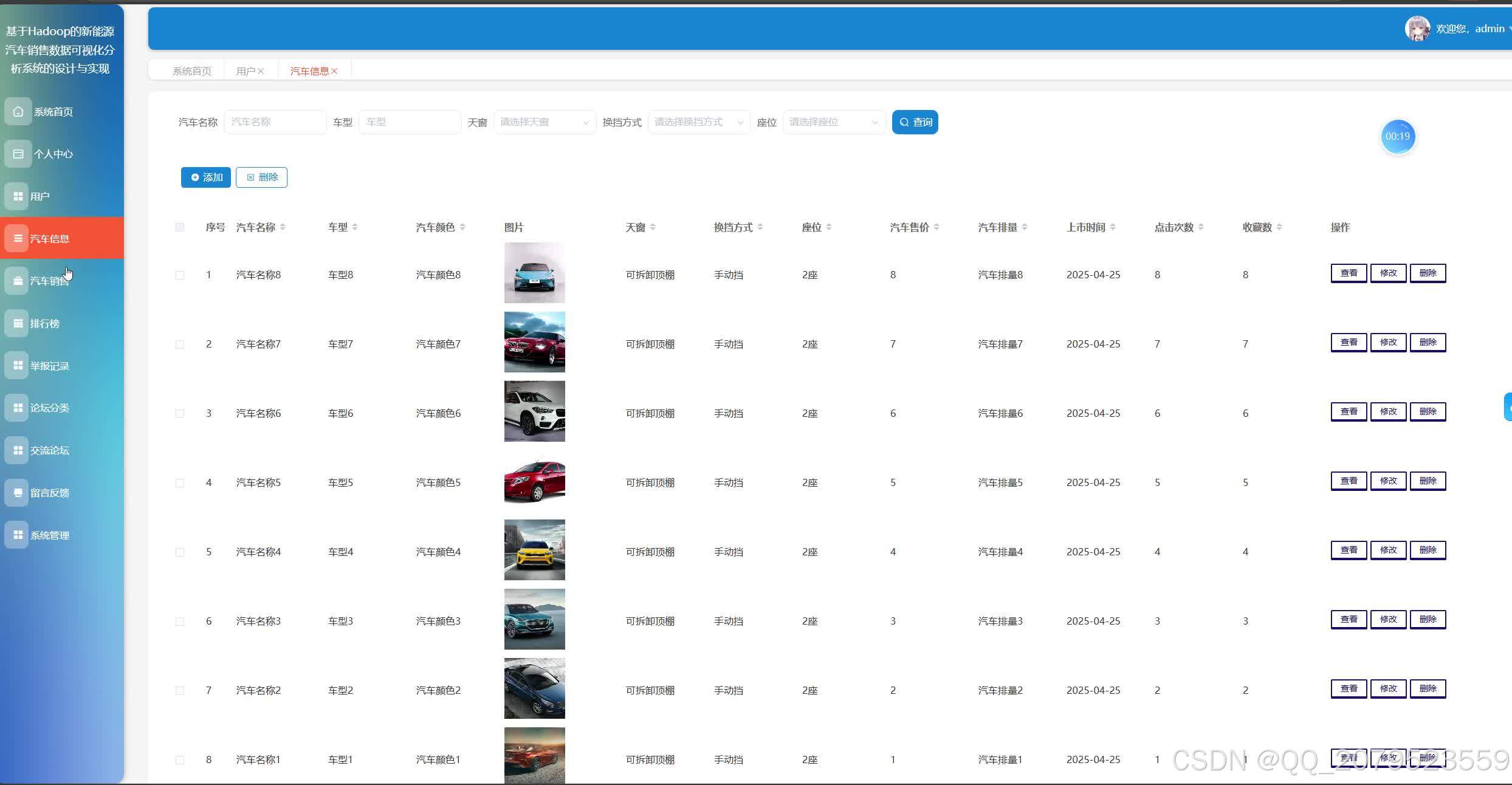Click the 排行榜 sidebar icon
This screenshot has height=785, width=1512.
click(x=18, y=323)
